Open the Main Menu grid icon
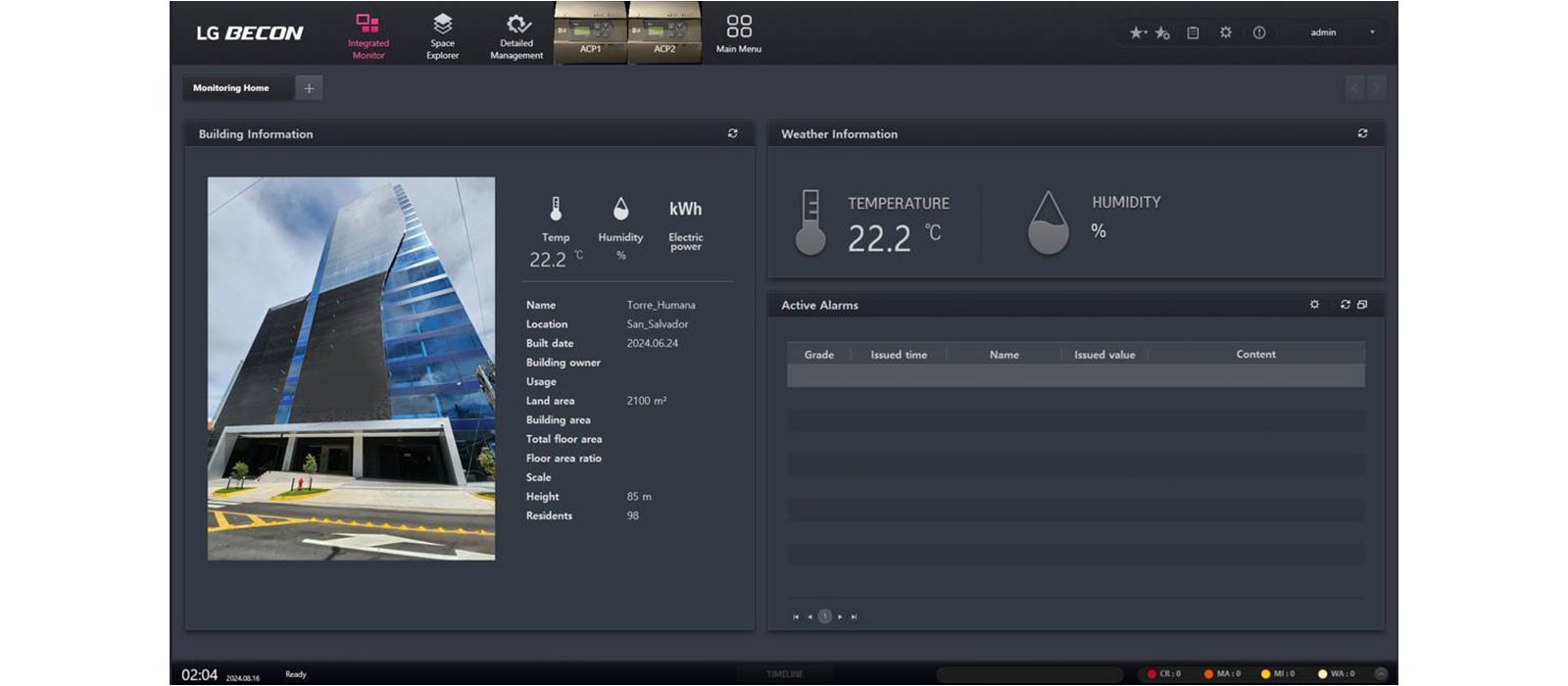The image size is (1568, 686). coord(739,33)
